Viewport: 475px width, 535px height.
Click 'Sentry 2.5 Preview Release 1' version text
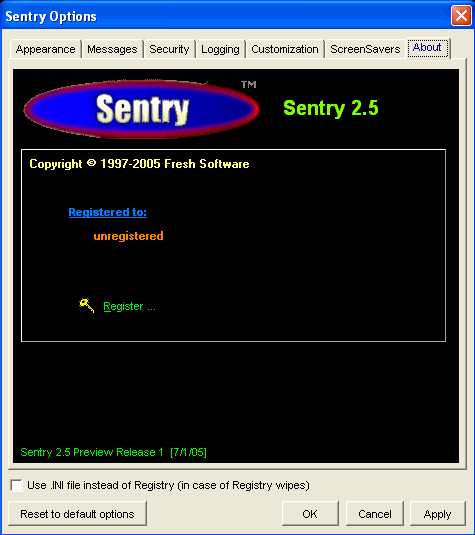(x=113, y=452)
